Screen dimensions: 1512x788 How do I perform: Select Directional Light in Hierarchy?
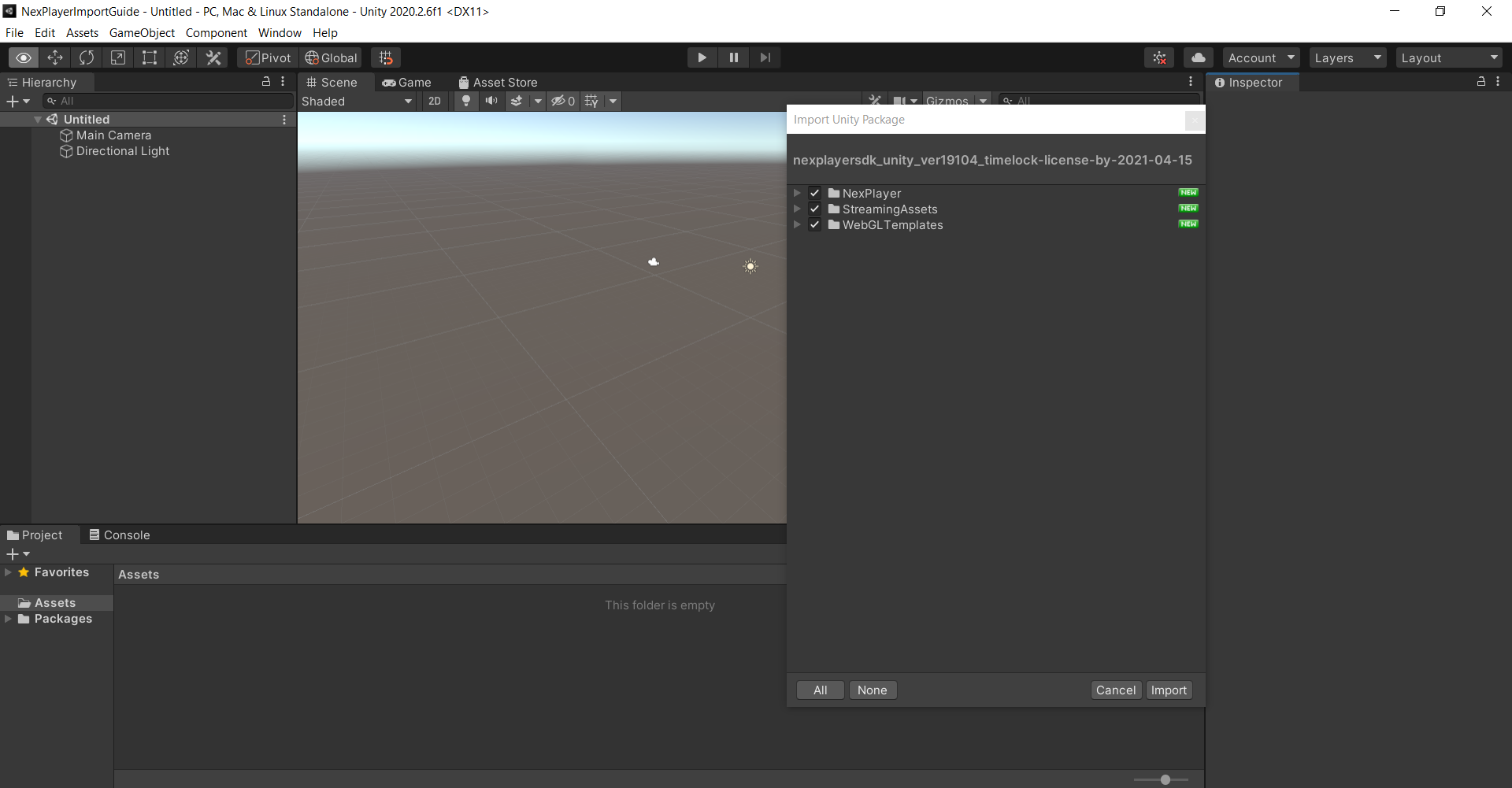(122, 151)
